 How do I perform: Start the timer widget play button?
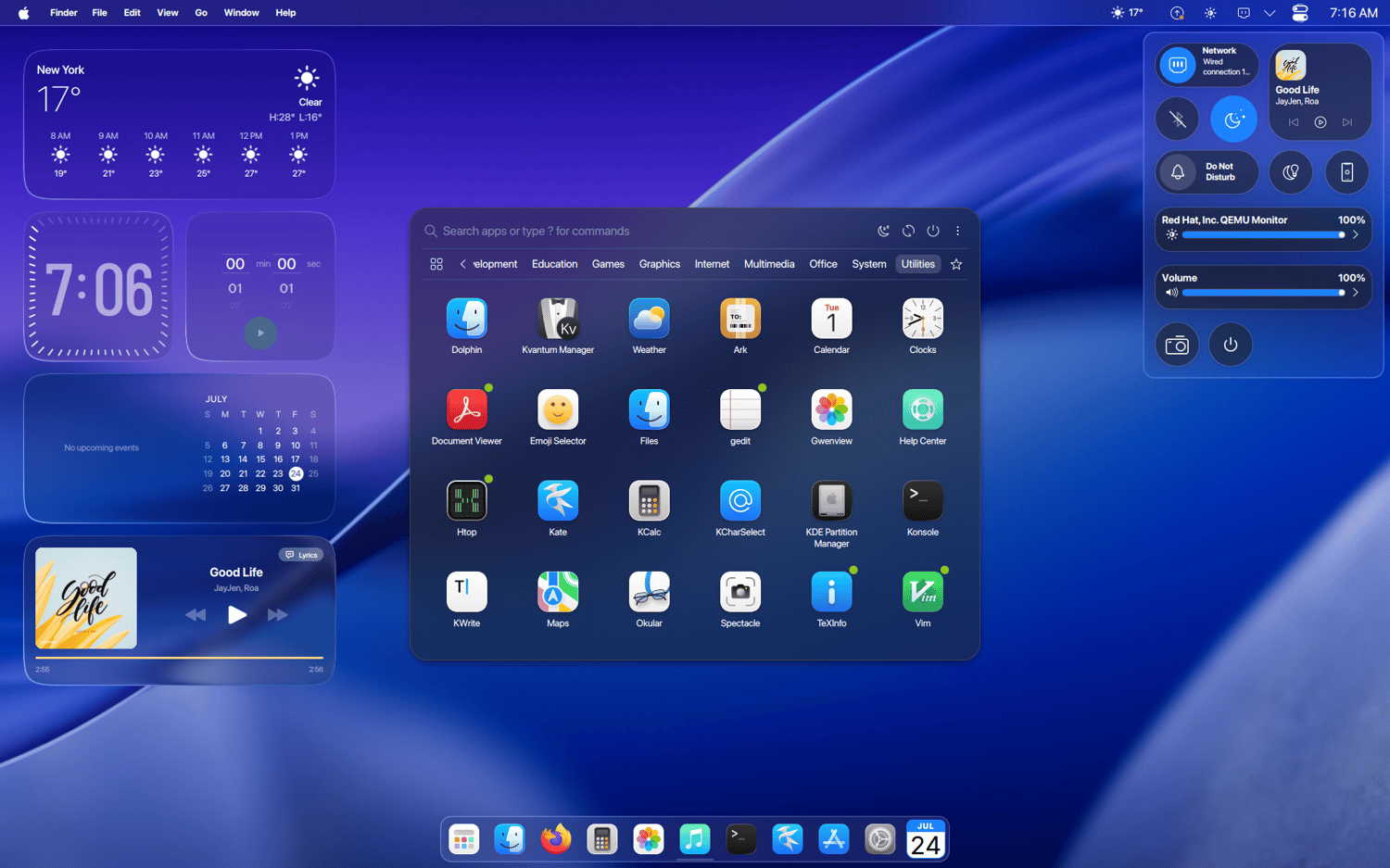pos(260,333)
